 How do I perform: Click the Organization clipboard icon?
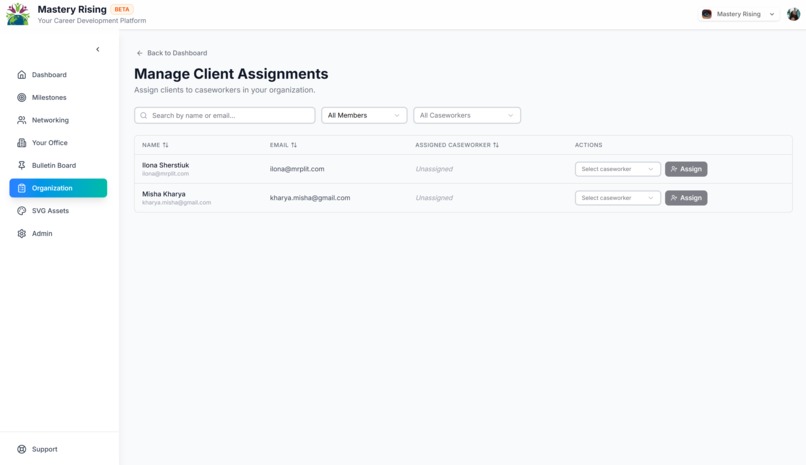pyautogui.click(x=22, y=188)
